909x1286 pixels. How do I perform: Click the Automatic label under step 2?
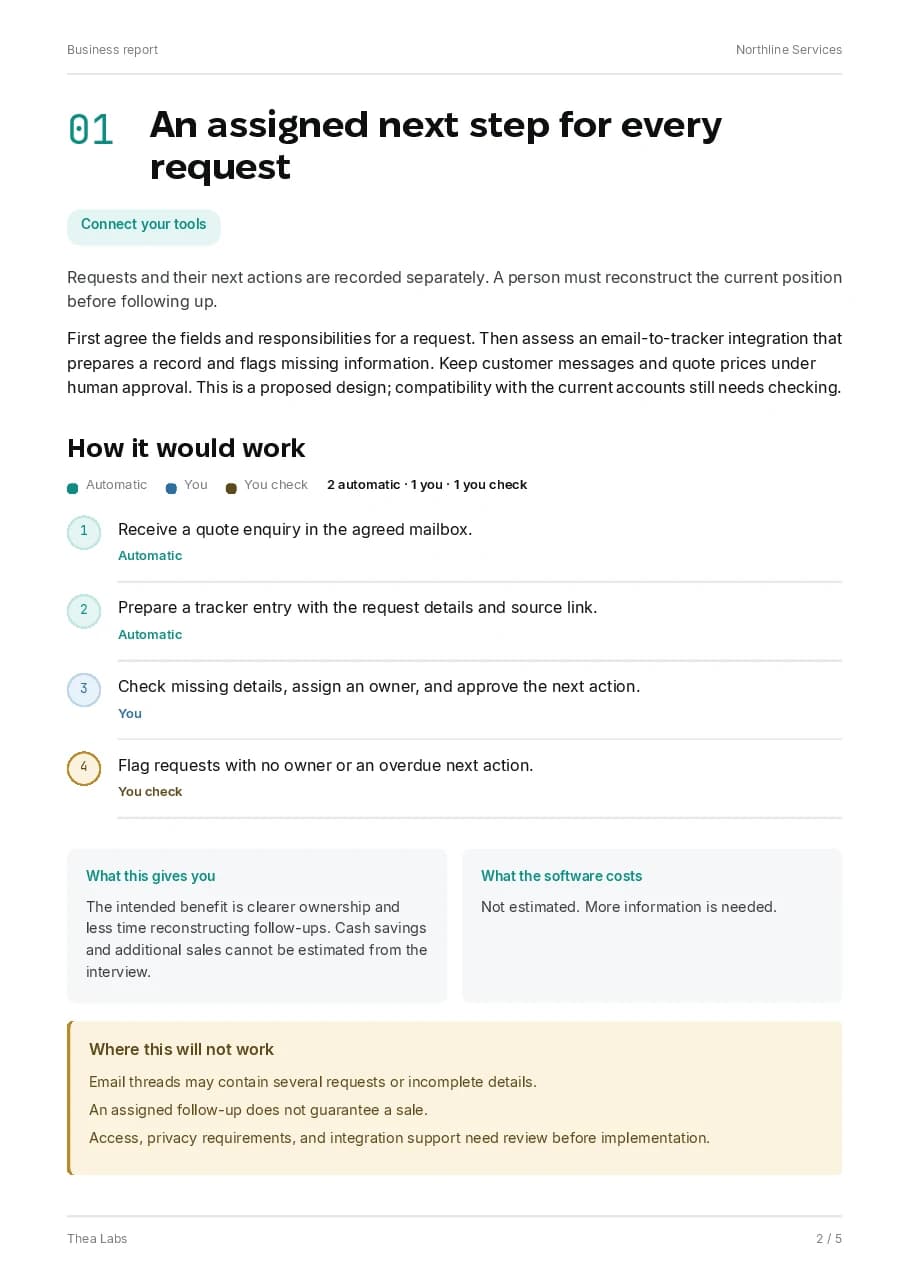[x=150, y=635]
